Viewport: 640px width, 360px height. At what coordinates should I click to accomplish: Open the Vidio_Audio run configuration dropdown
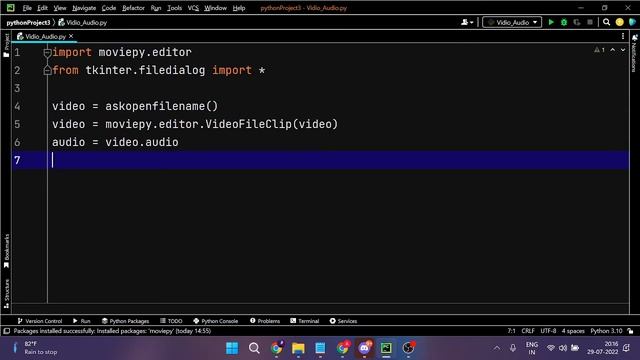pyautogui.click(x=512, y=22)
